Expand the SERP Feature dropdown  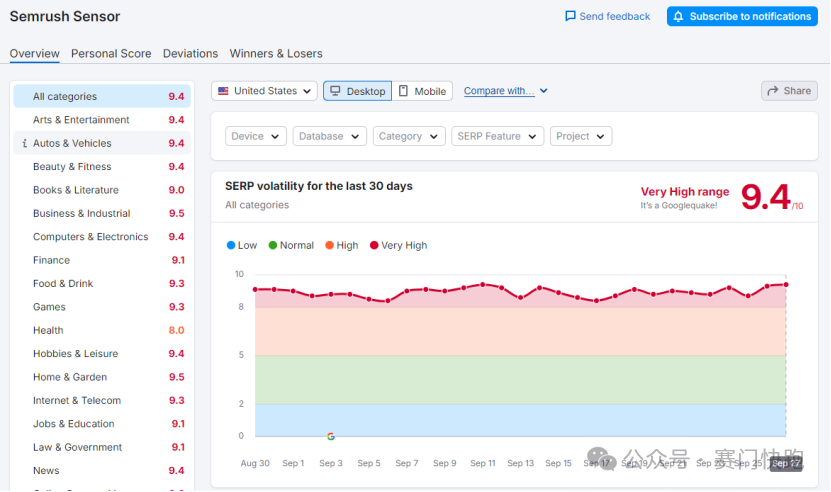tap(497, 136)
